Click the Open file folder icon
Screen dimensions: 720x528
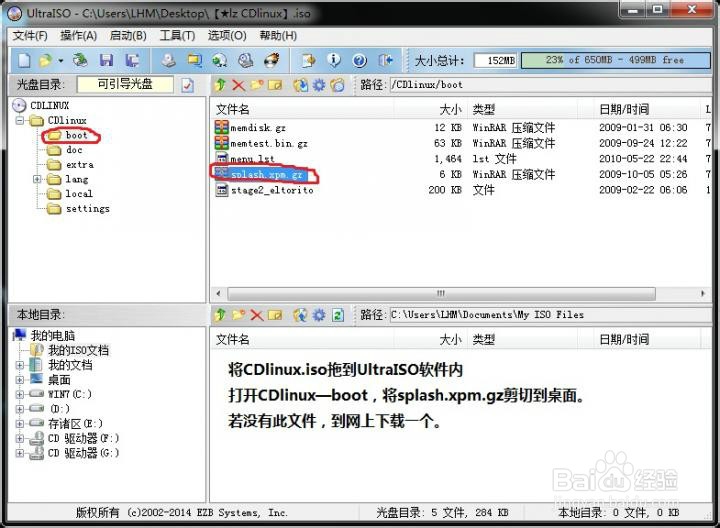[x=46, y=60]
